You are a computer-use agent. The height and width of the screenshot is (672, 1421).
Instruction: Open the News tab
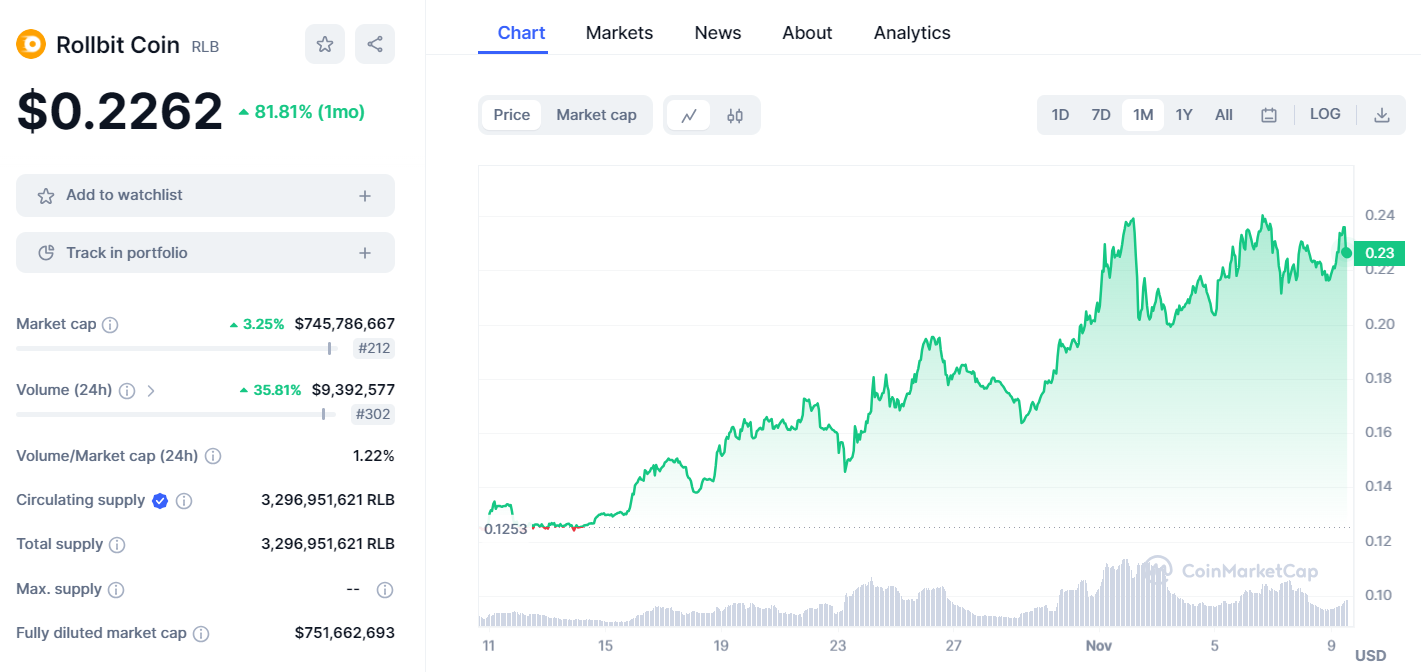pyautogui.click(x=718, y=33)
